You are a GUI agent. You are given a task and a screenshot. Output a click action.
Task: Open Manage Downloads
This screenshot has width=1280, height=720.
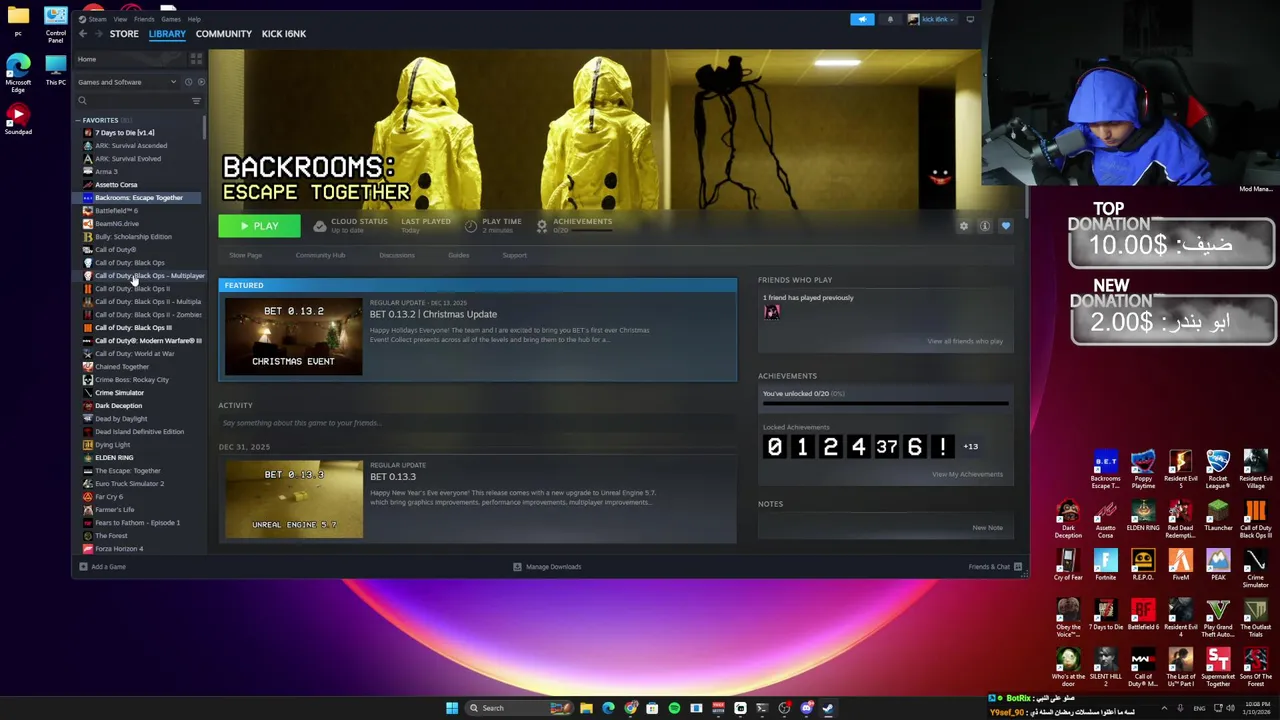tap(547, 567)
